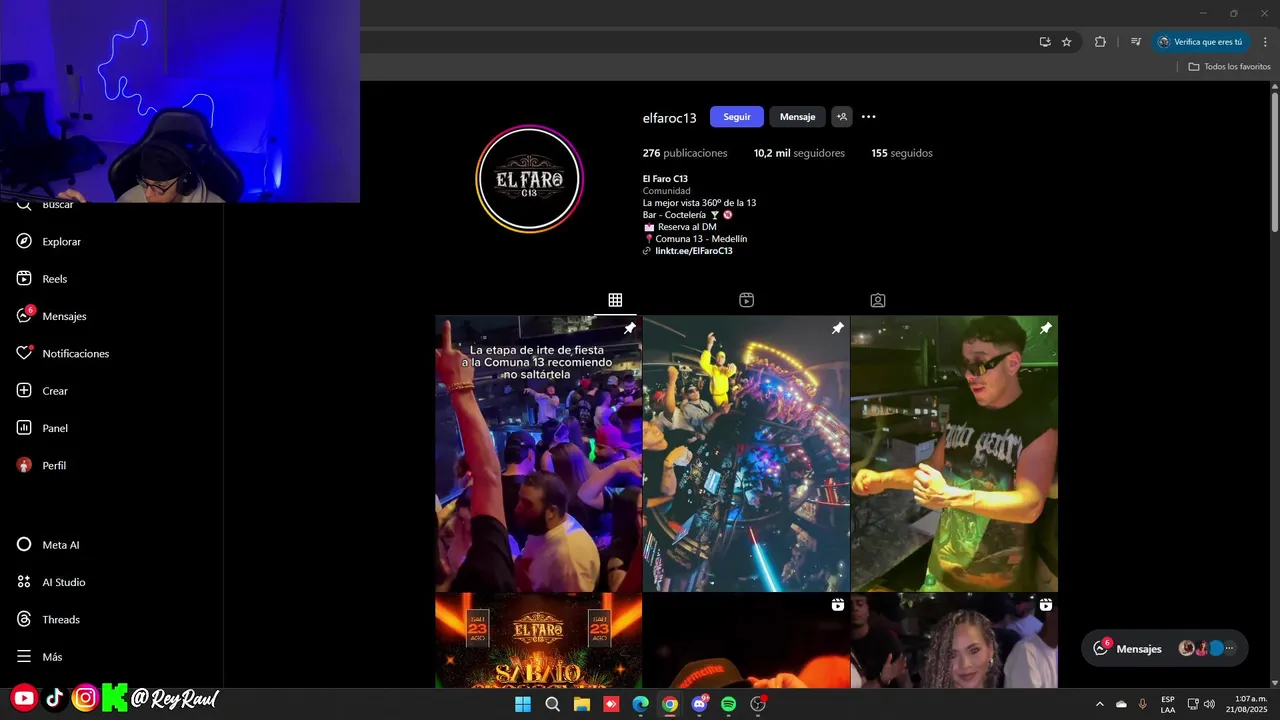Go to Perfil in sidebar
Screen dimensions: 1280x720
54,465
